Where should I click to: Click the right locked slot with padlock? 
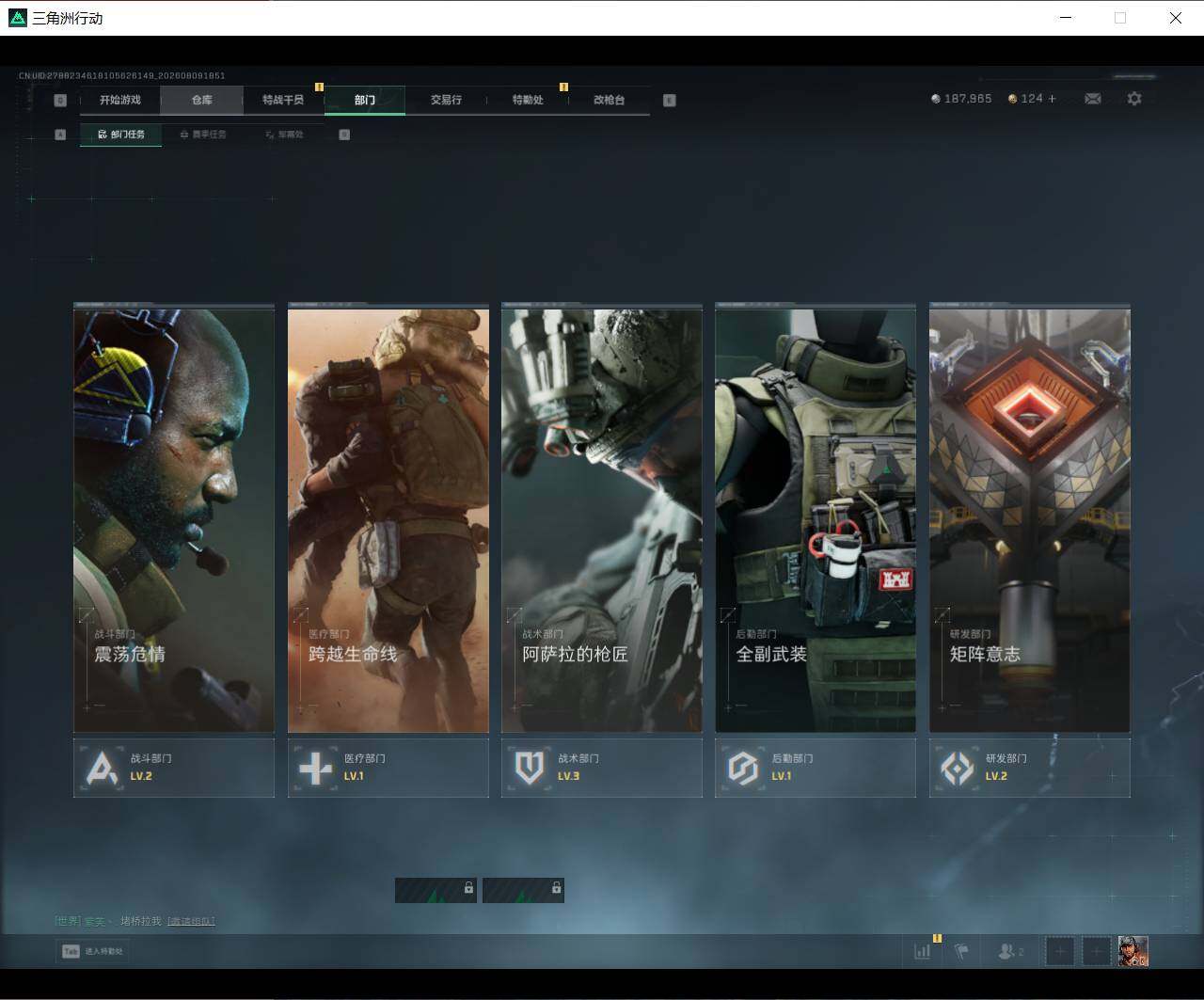pyautogui.click(x=523, y=890)
